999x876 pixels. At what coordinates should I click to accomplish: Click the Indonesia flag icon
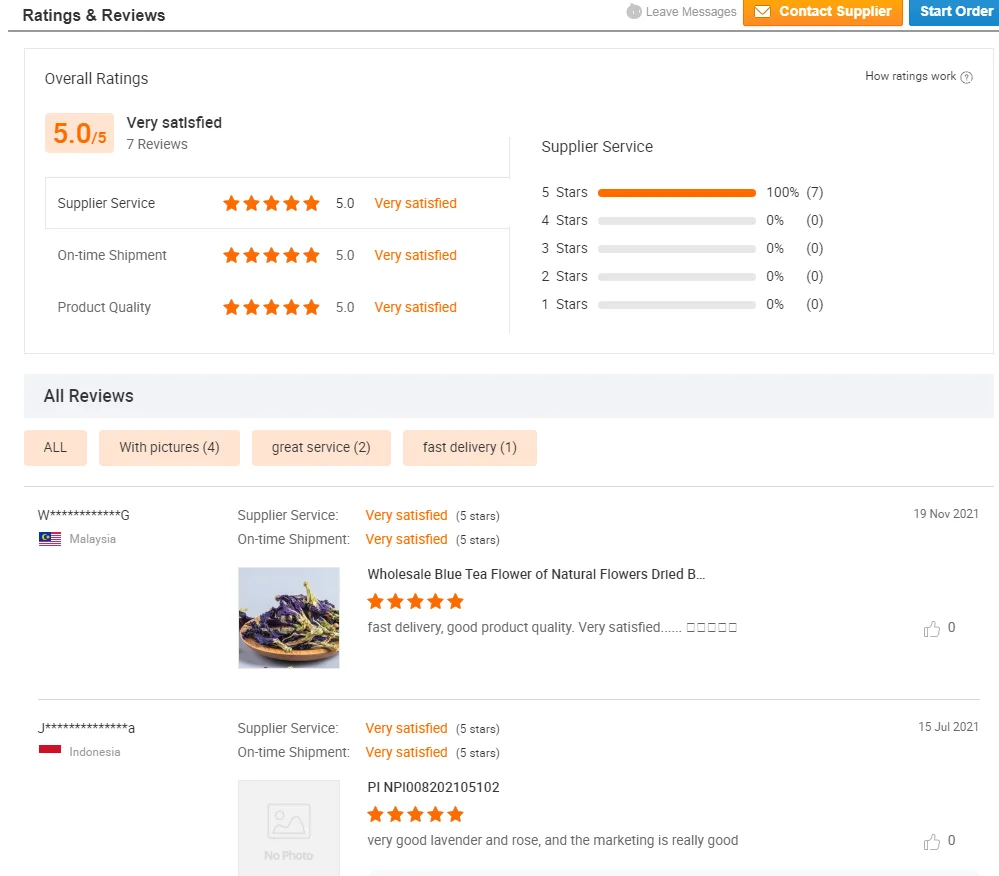(50, 751)
